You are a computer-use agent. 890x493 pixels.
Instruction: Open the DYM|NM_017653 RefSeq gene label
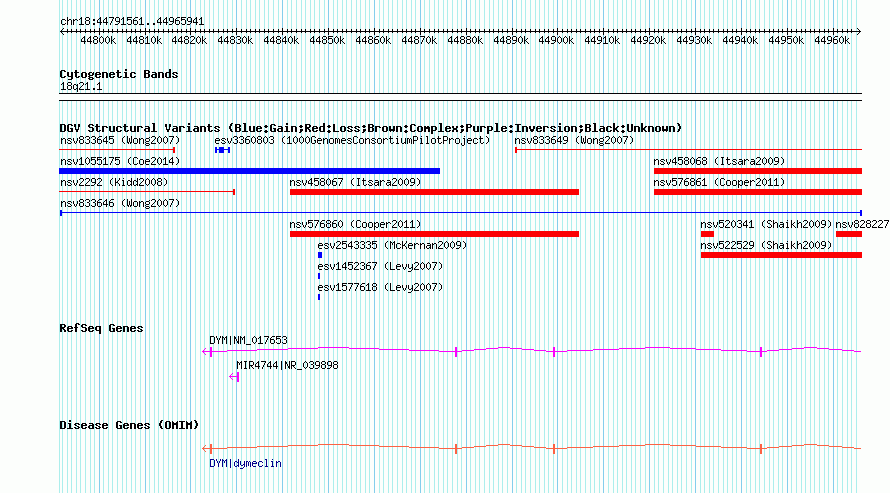(x=248, y=340)
